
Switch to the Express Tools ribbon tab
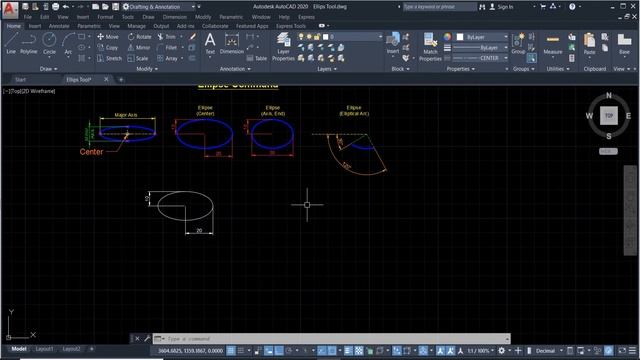point(291,26)
